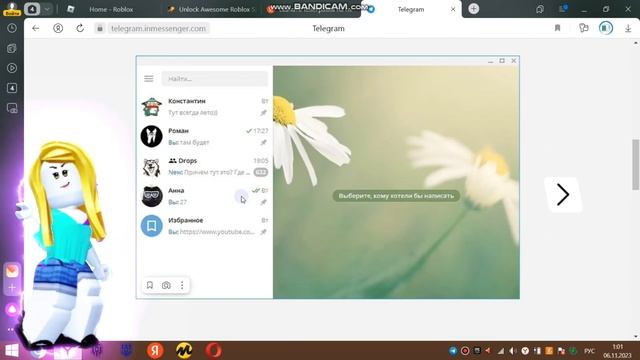The width and height of the screenshot is (640, 360).
Task: Click the Telegram search field "Найти..."
Action: tap(215, 79)
